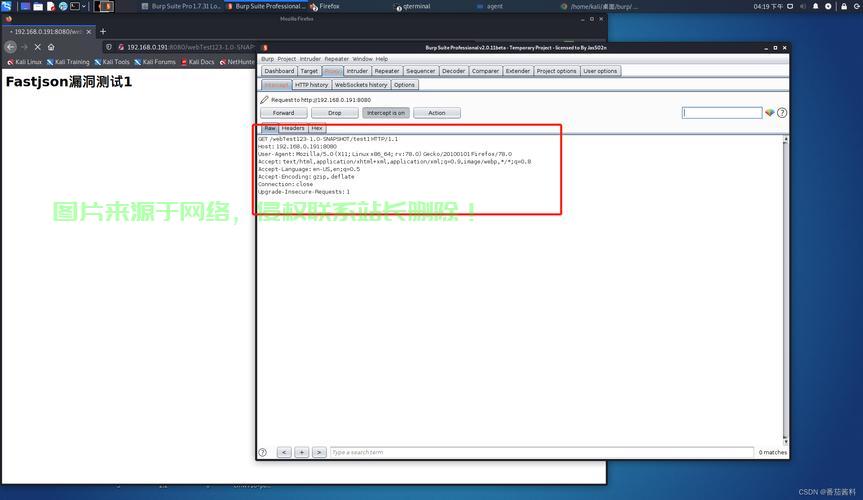Image resolution: width=863 pixels, height=500 pixels.
Task: Switch to the User options tab
Action: click(600, 71)
